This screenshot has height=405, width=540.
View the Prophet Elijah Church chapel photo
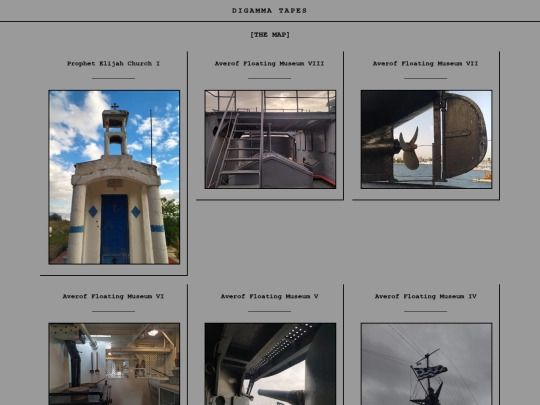pyautogui.click(x=114, y=177)
